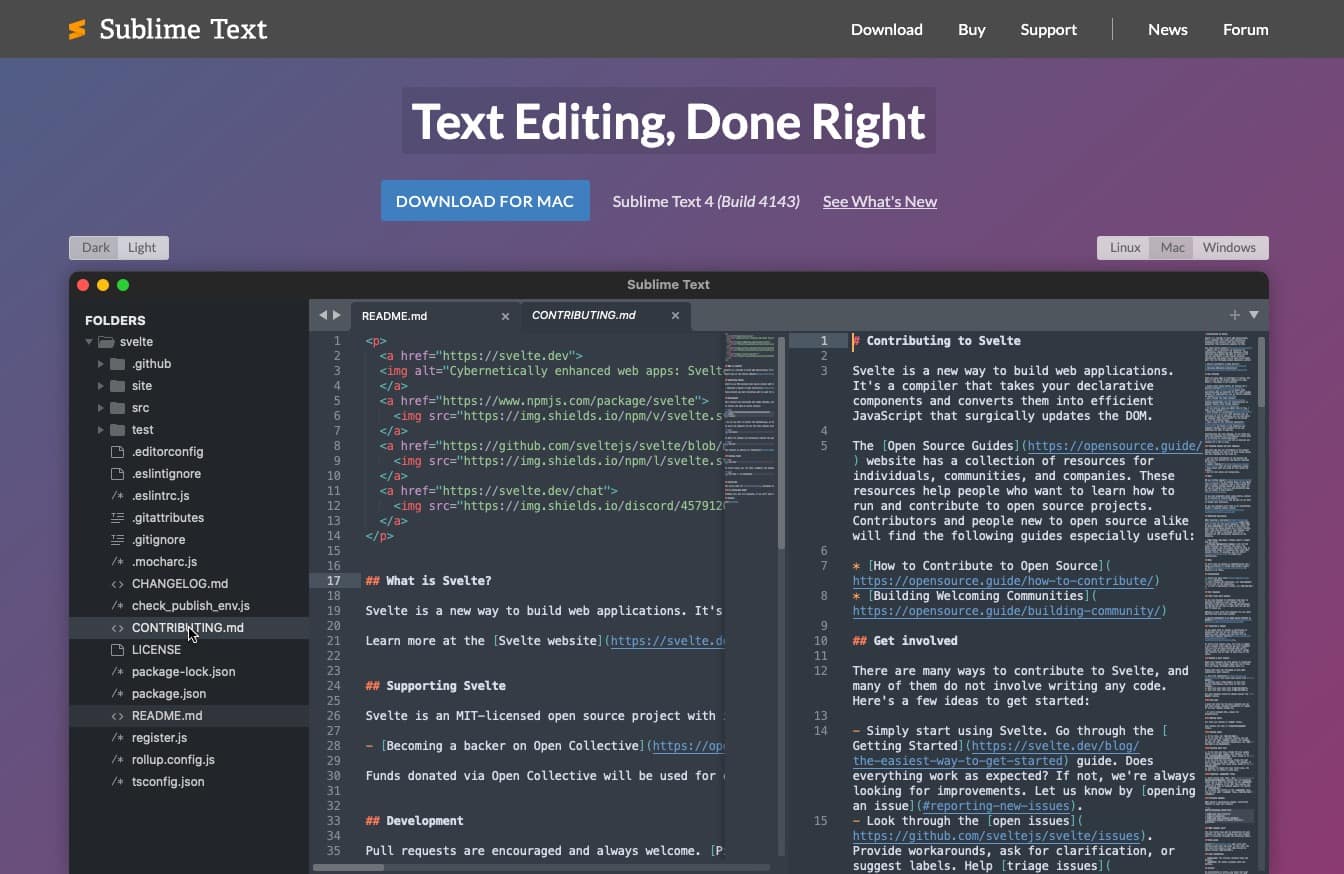This screenshot has width=1344, height=874.
Task: Click the Sublime Text logo icon
Action: coord(78,29)
